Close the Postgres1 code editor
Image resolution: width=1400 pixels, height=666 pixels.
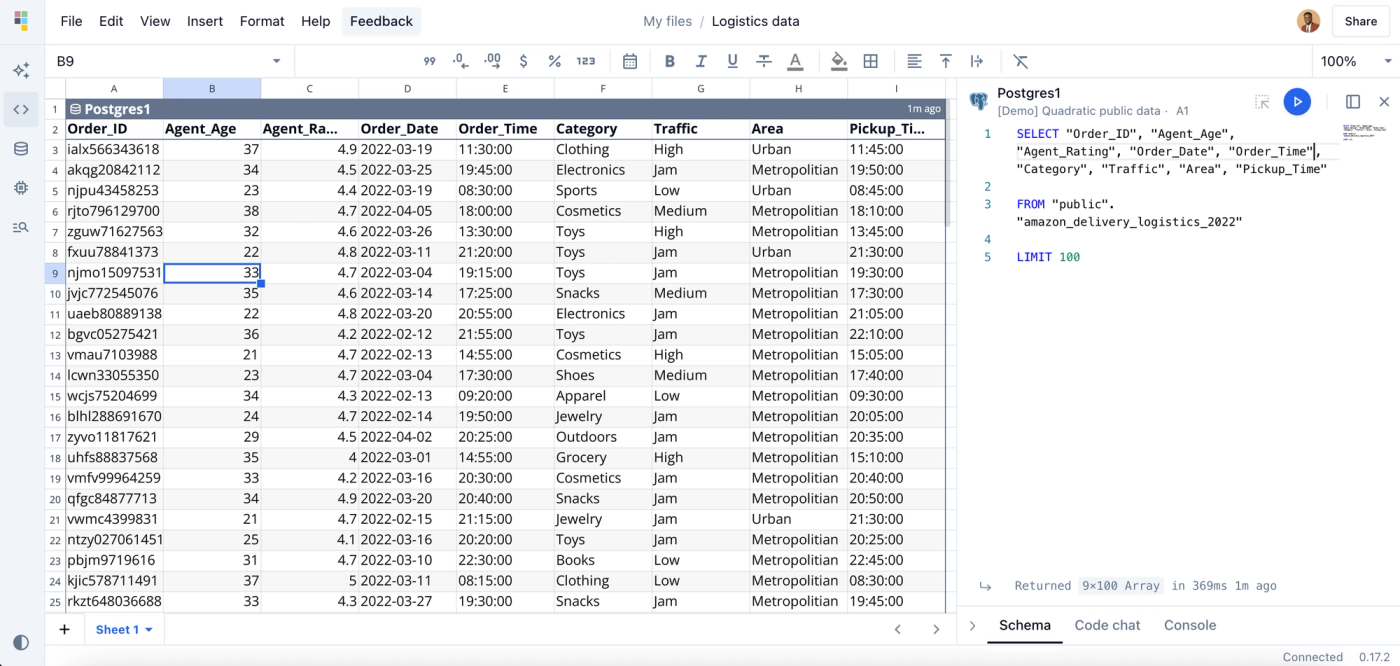point(1384,102)
